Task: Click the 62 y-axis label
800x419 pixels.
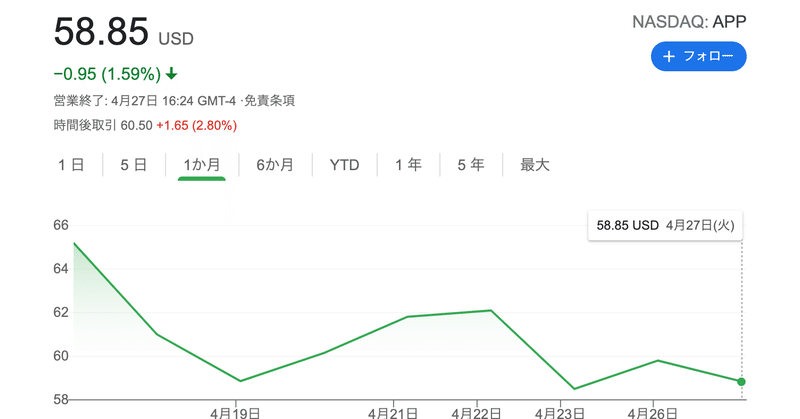Action: (61, 312)
